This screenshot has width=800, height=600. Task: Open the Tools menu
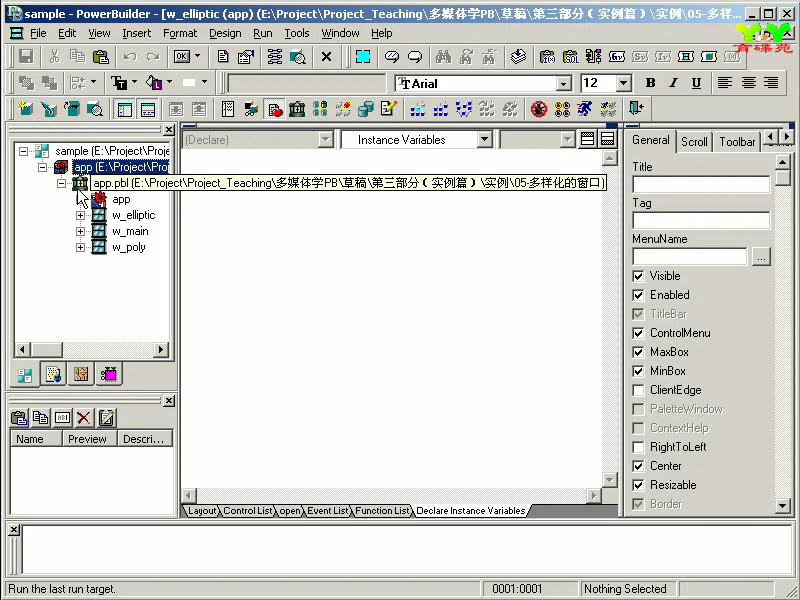coord(297,34)
